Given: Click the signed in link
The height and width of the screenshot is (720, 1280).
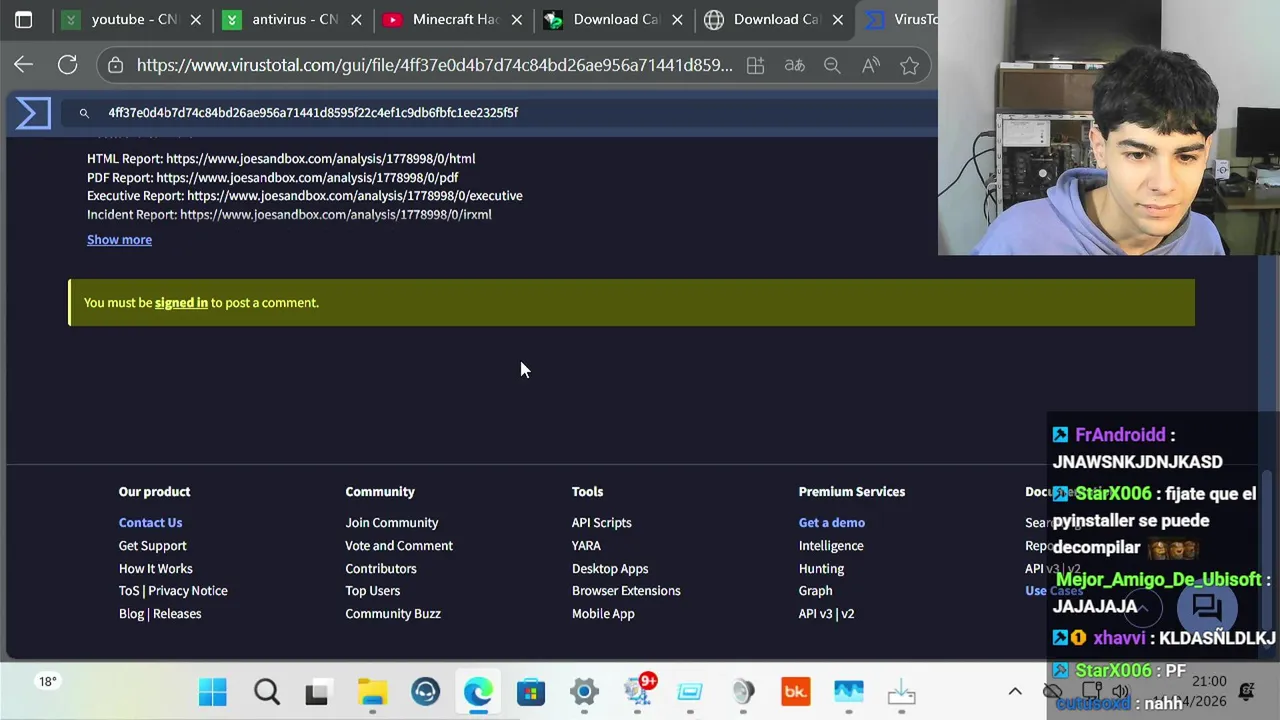Looking at the screenshot, I should [x=181, y=302].
